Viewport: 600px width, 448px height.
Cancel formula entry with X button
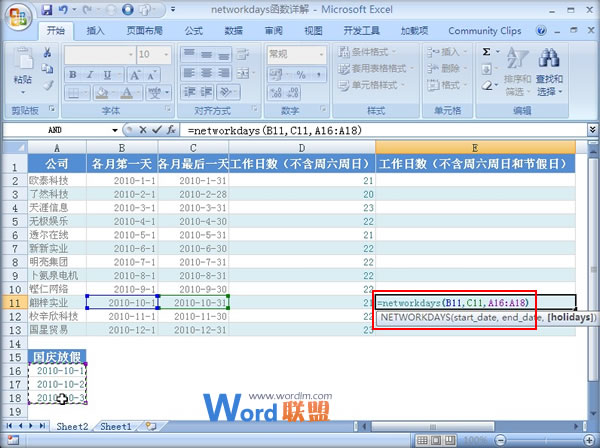(x=143, y=130)
